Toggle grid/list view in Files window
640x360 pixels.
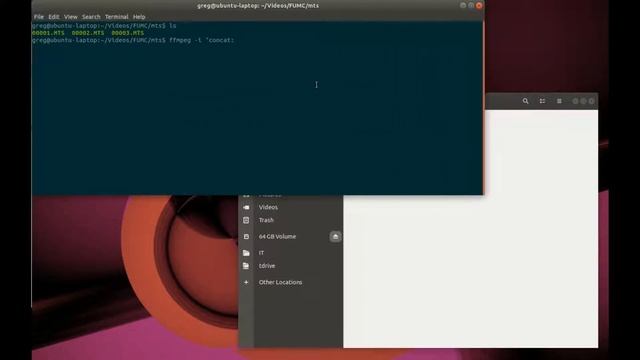[x=542, y=101]
